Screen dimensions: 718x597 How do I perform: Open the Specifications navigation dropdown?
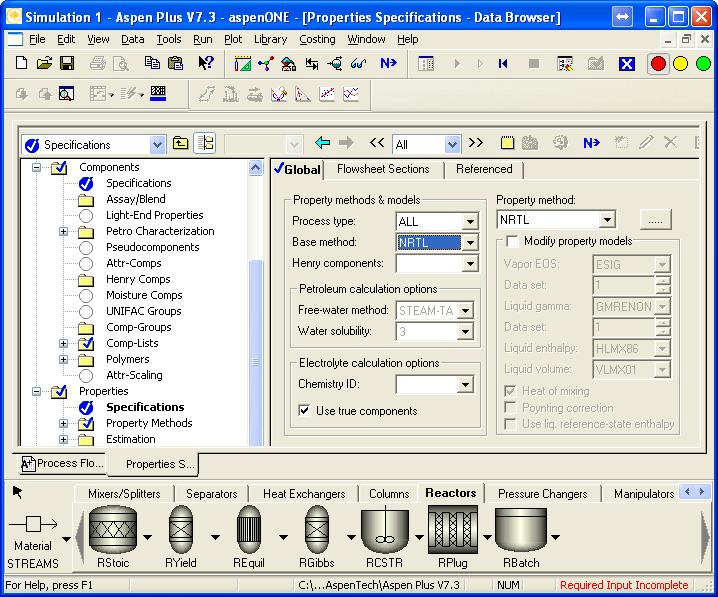point(157,145)
